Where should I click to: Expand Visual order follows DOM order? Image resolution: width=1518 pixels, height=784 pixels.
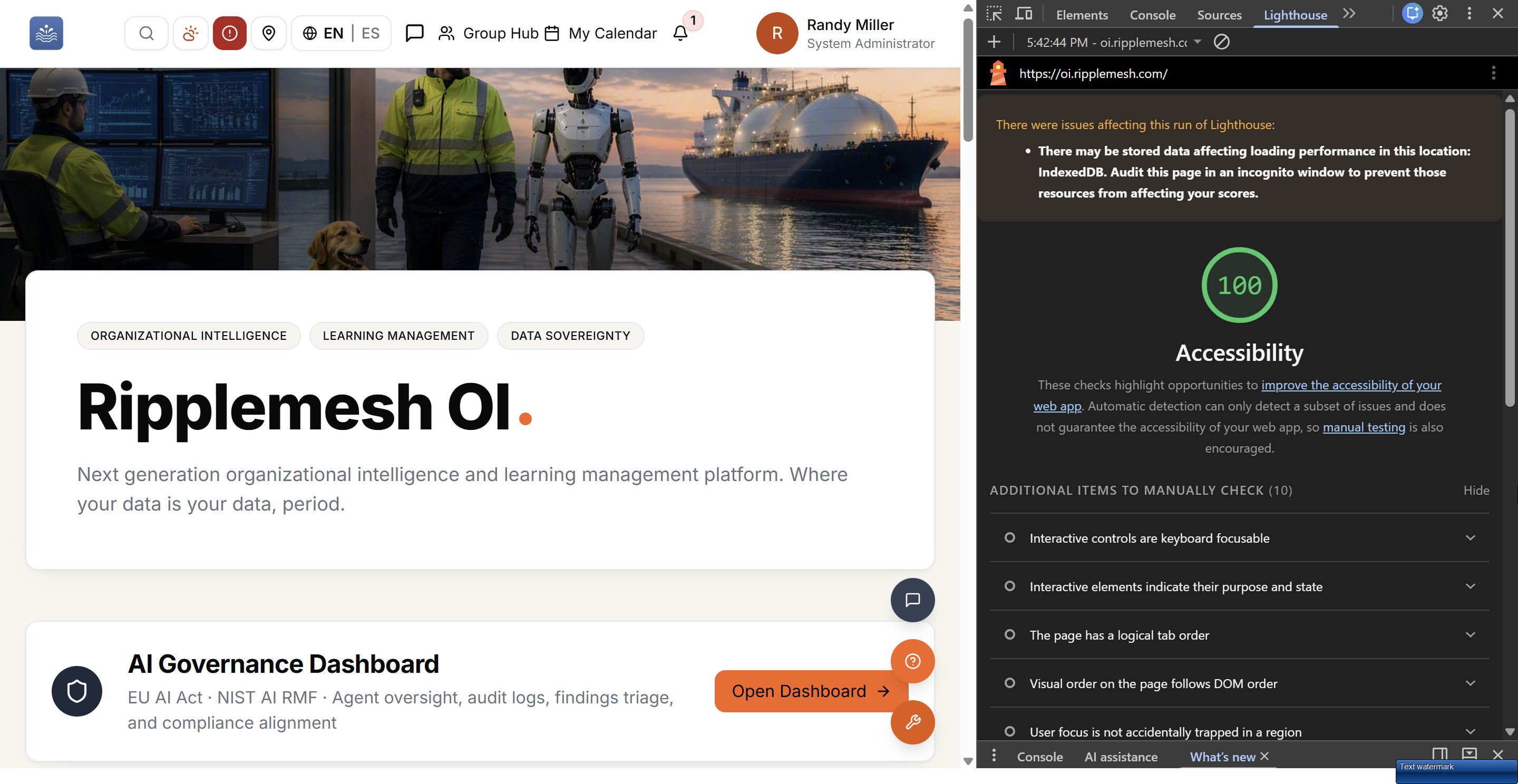click(x=1239, y=683)
